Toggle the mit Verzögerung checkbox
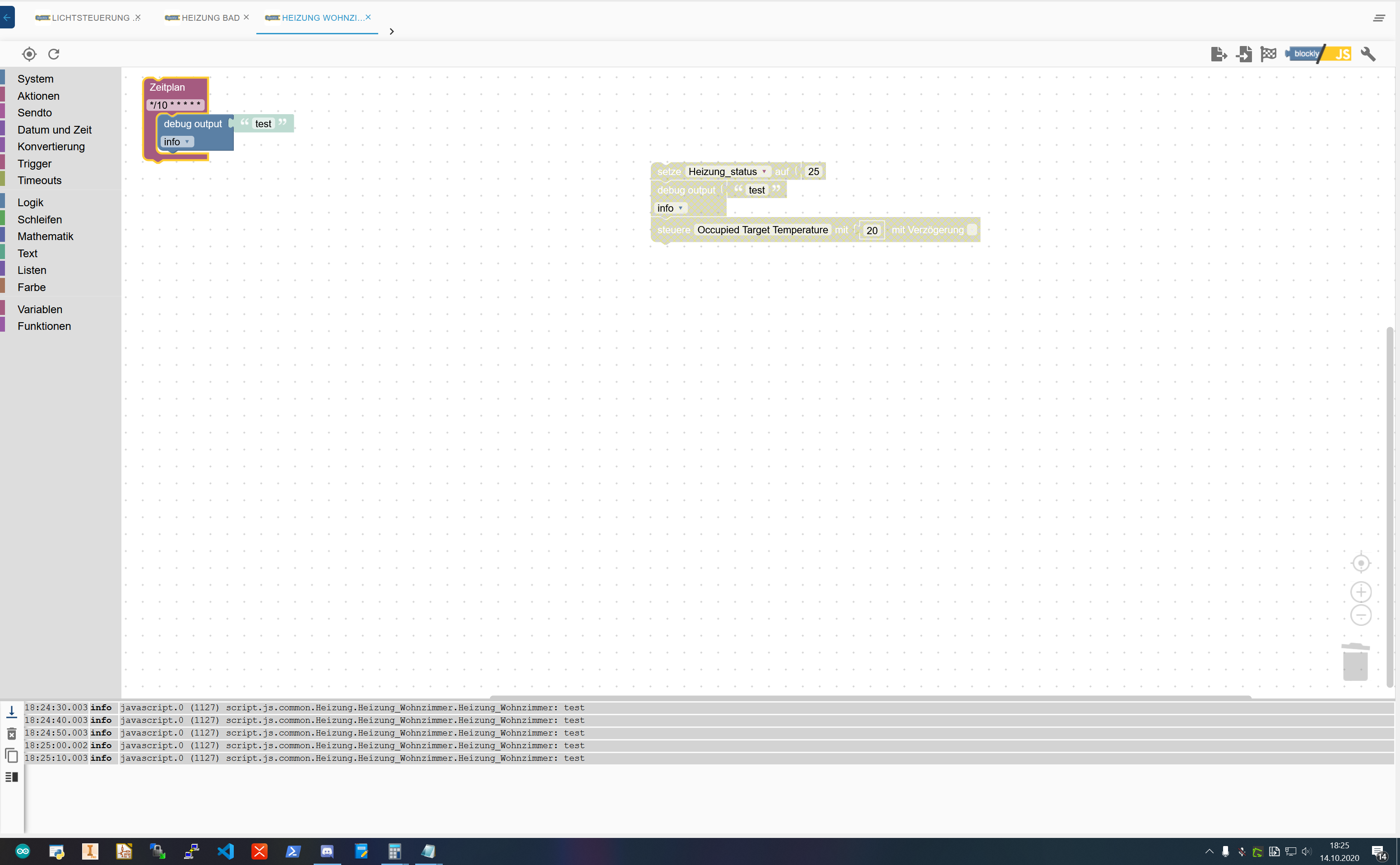Viewport: 1400px width, 865px height. pos(972,230)
